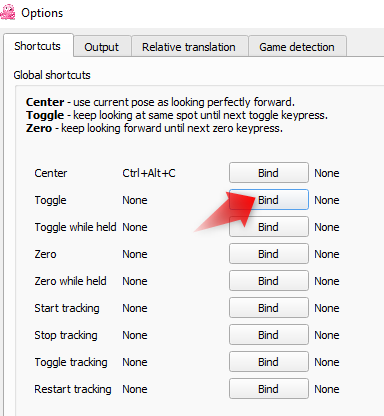384x416 pixels.
Task: Click the Global shortcuts group heading
Action: pyautogui.click(x=52, y=75)
